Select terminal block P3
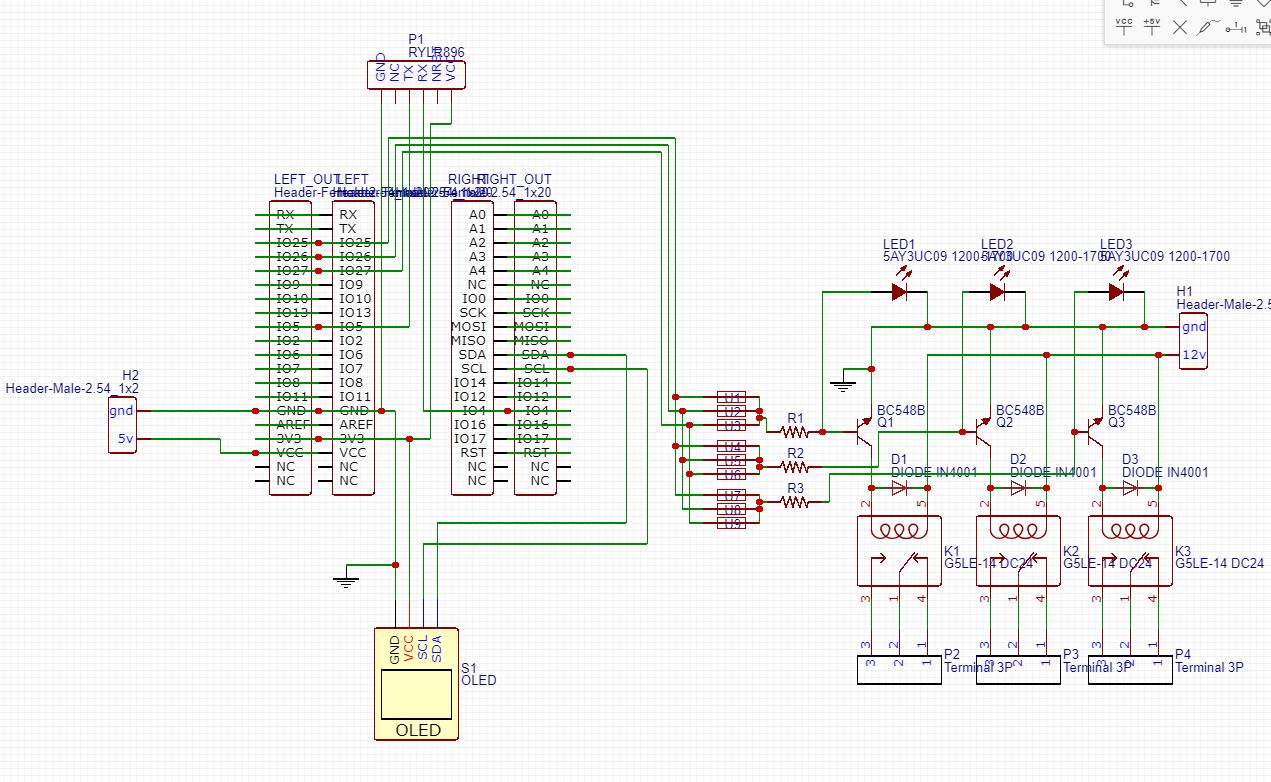The height and width of the screenshot is (782, 1271). click(x=1018, y=670)
